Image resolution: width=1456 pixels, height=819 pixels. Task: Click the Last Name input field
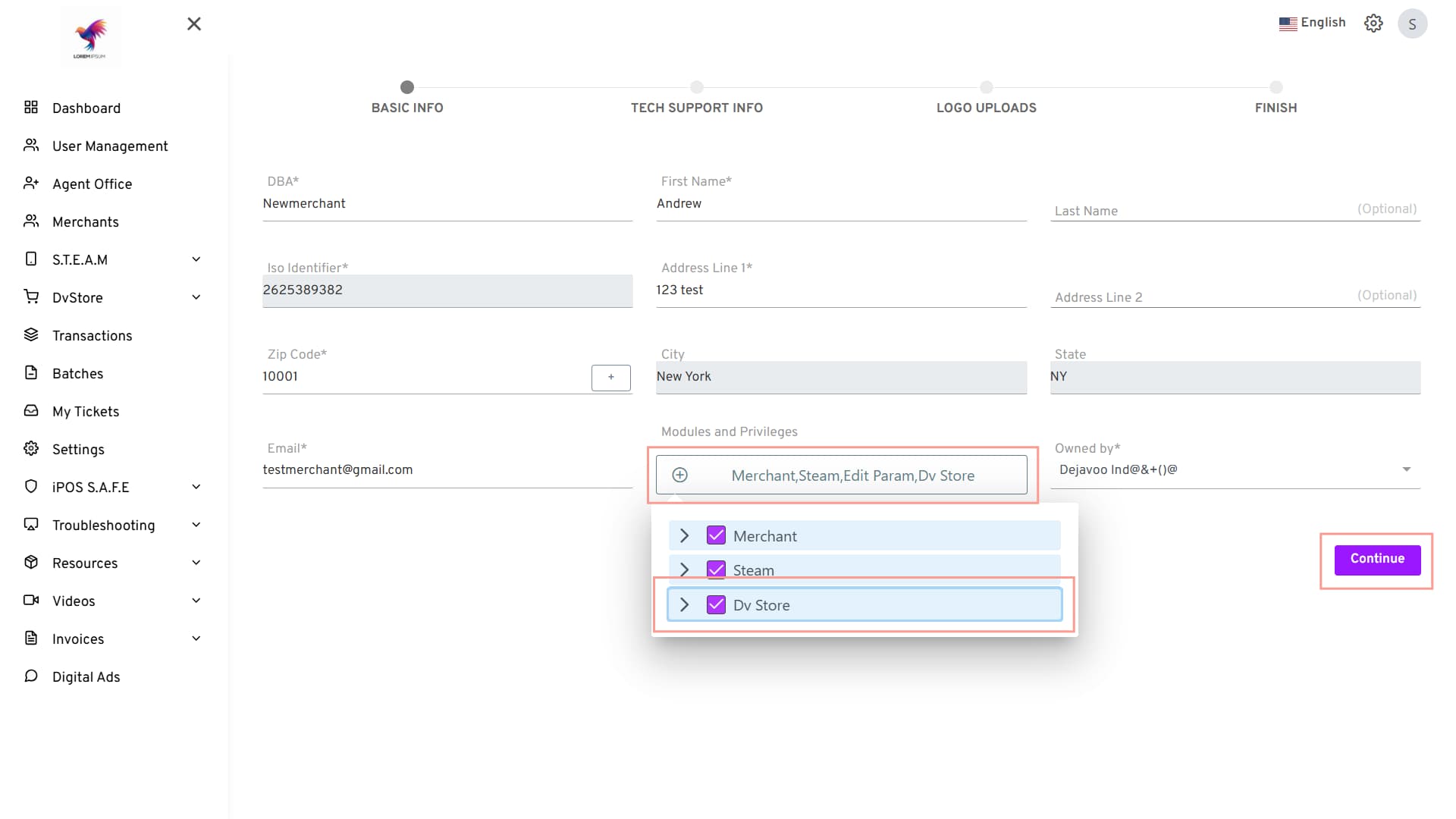click(x=1235, y=210)
